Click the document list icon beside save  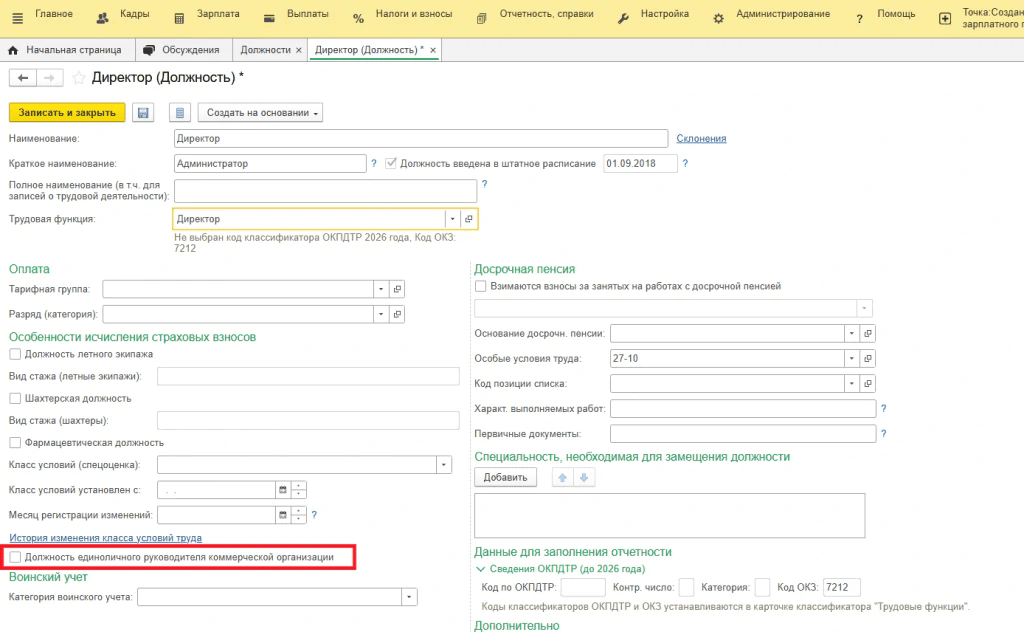(x=180, y=112)
